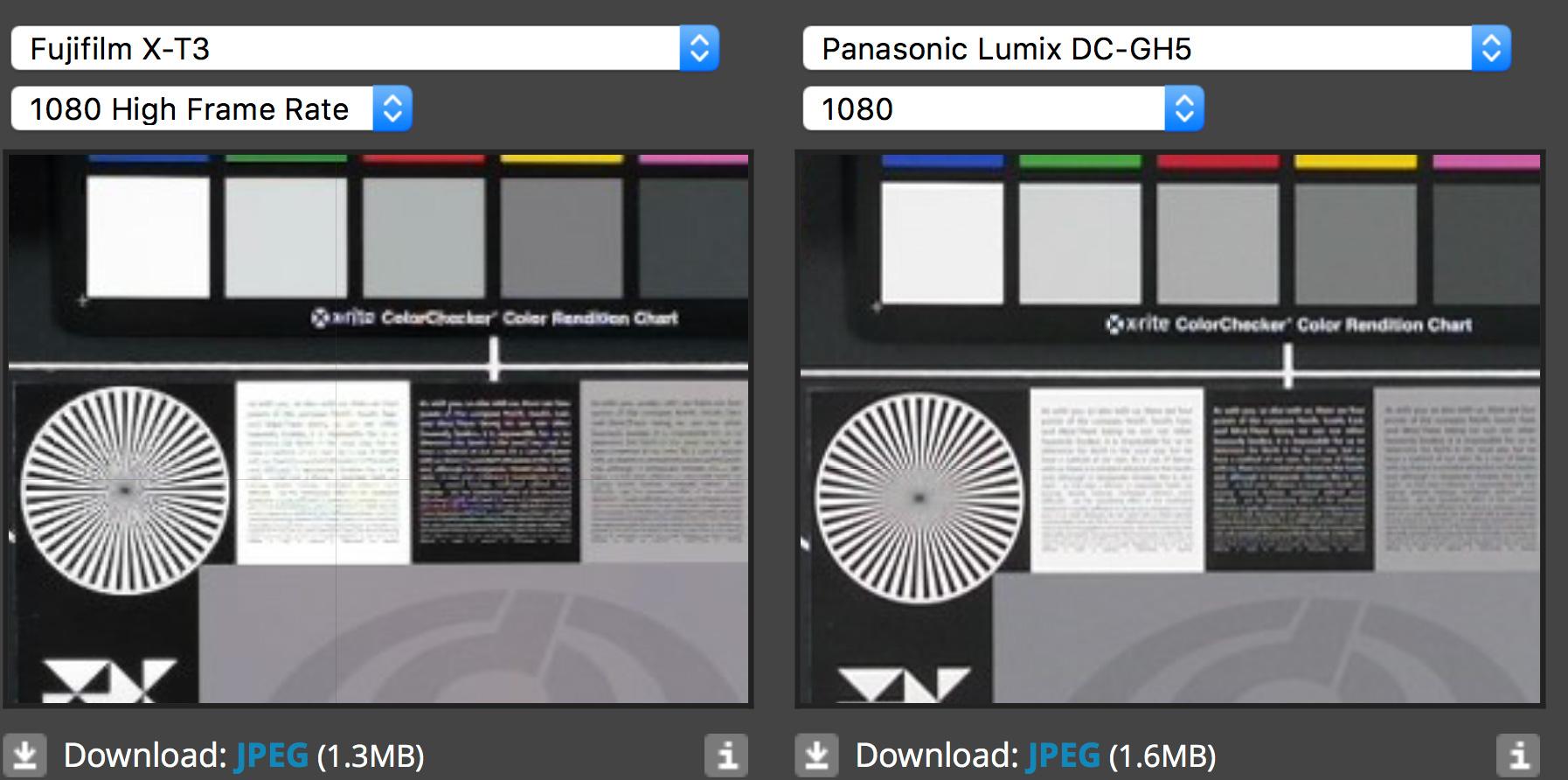The image size is (1568, 780).
Task: Click the Panasonic GH5 test chart image
Action: 1170,428
